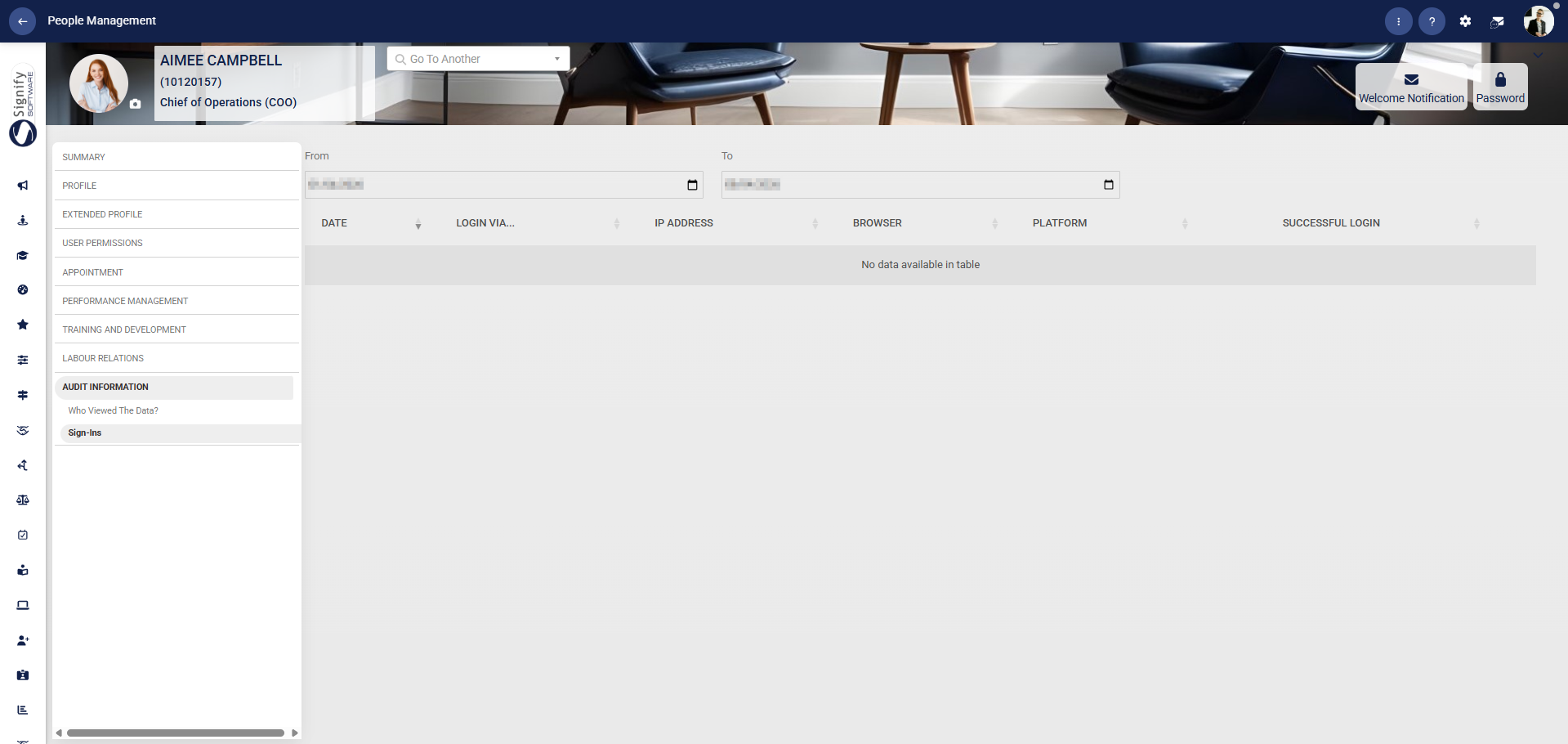The width and height of the screenshot is (1568, 744).
Task: Toggle sorting on the BROWSER column
Action: tap(995, 223)
